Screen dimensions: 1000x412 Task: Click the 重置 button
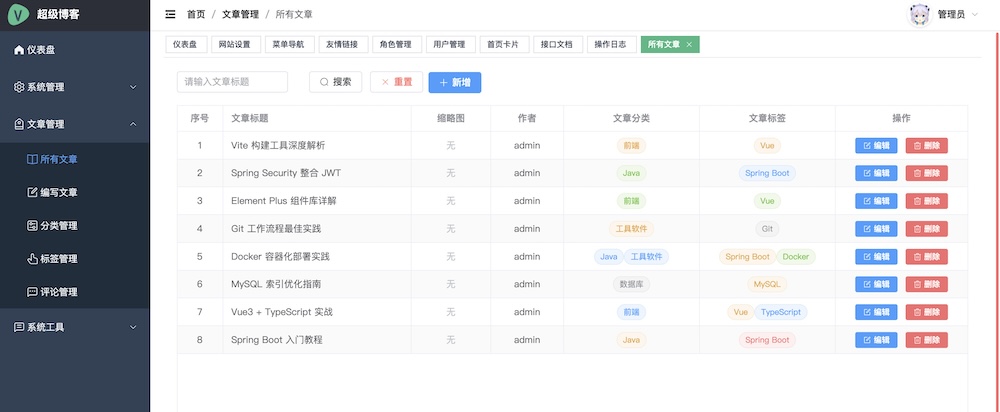(x=396, y=82)
